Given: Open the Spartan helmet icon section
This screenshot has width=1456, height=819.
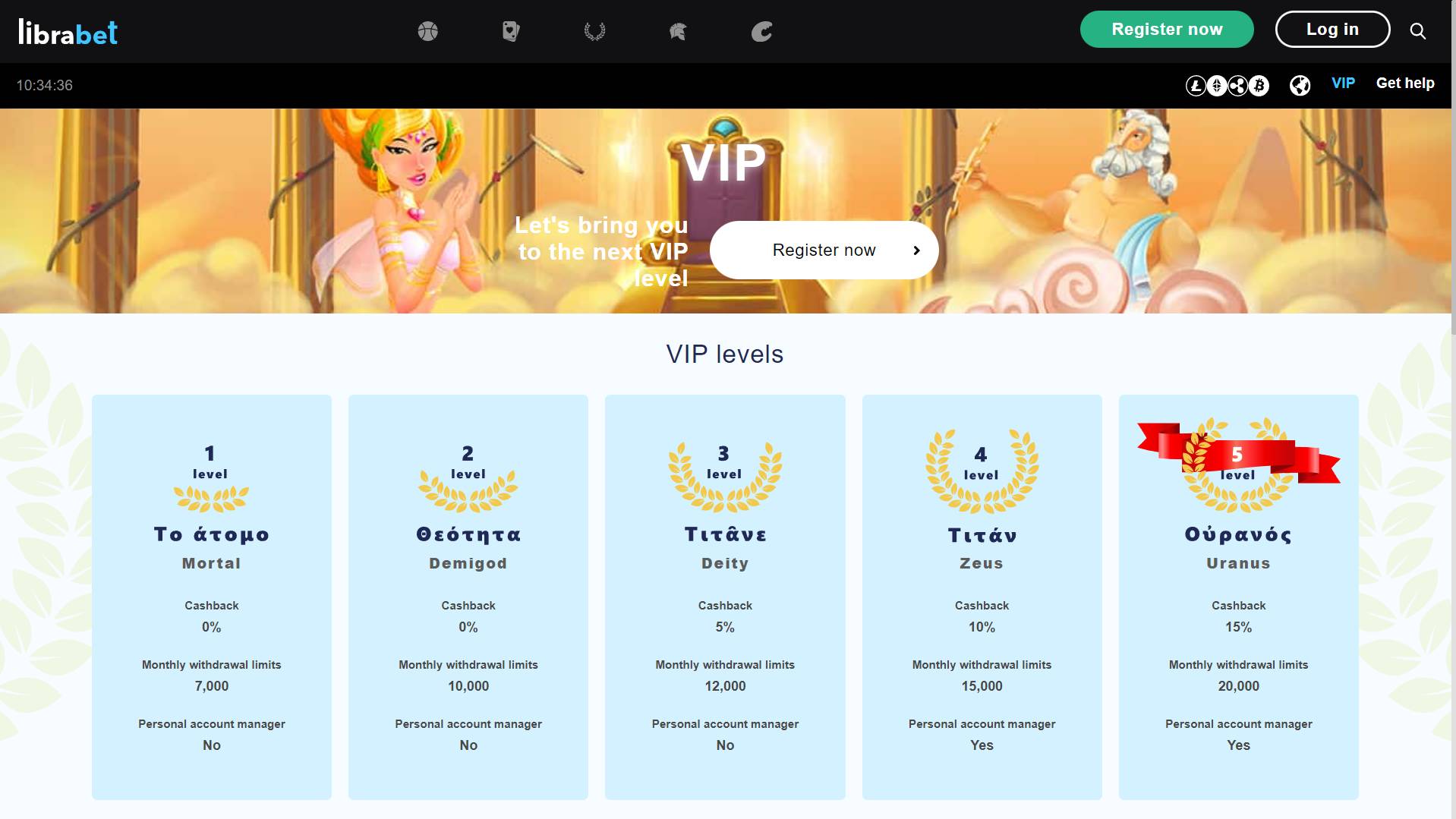Looking at the screenshot, I should point(678,31).
